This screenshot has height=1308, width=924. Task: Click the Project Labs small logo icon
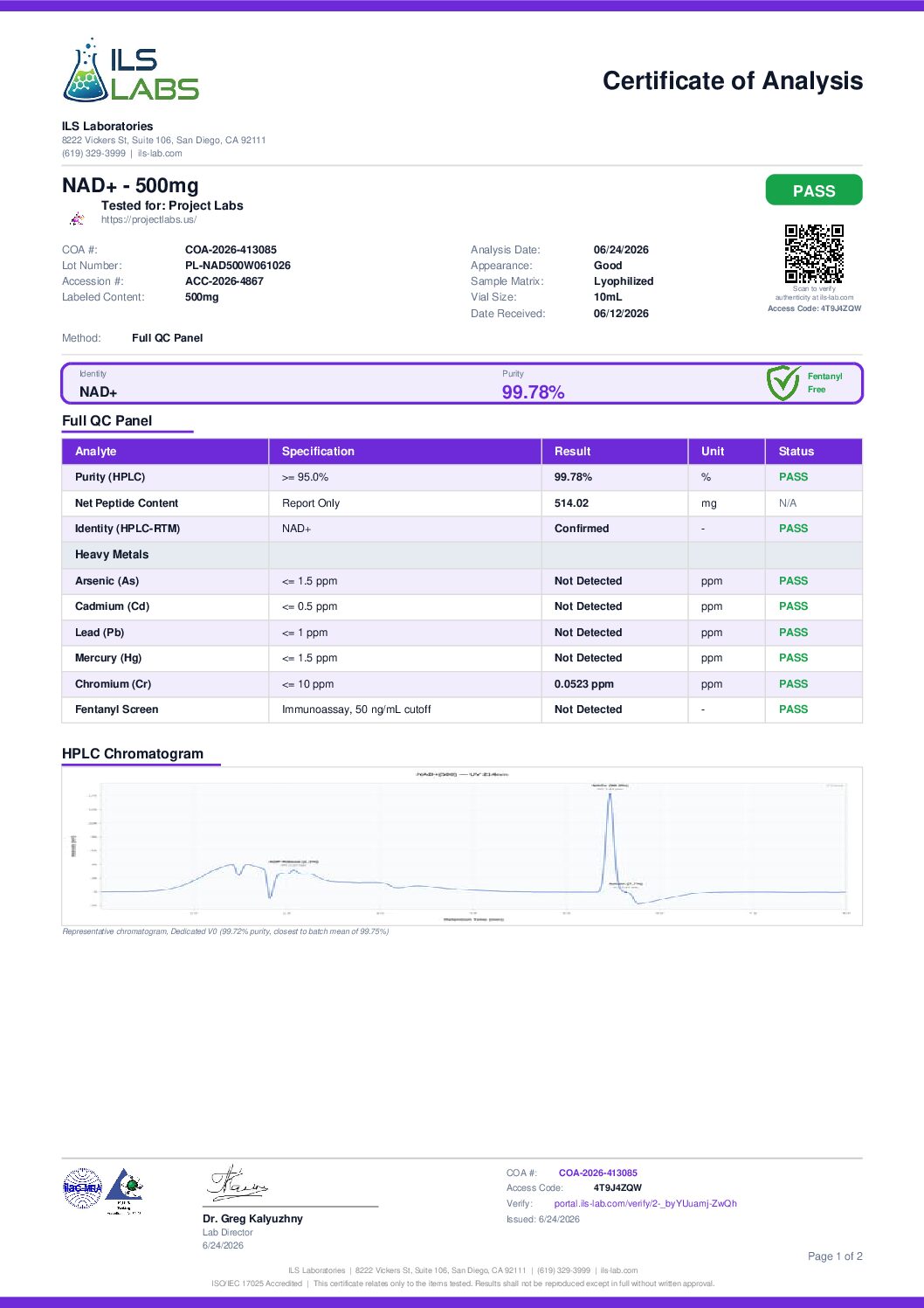tap(78, 218)
